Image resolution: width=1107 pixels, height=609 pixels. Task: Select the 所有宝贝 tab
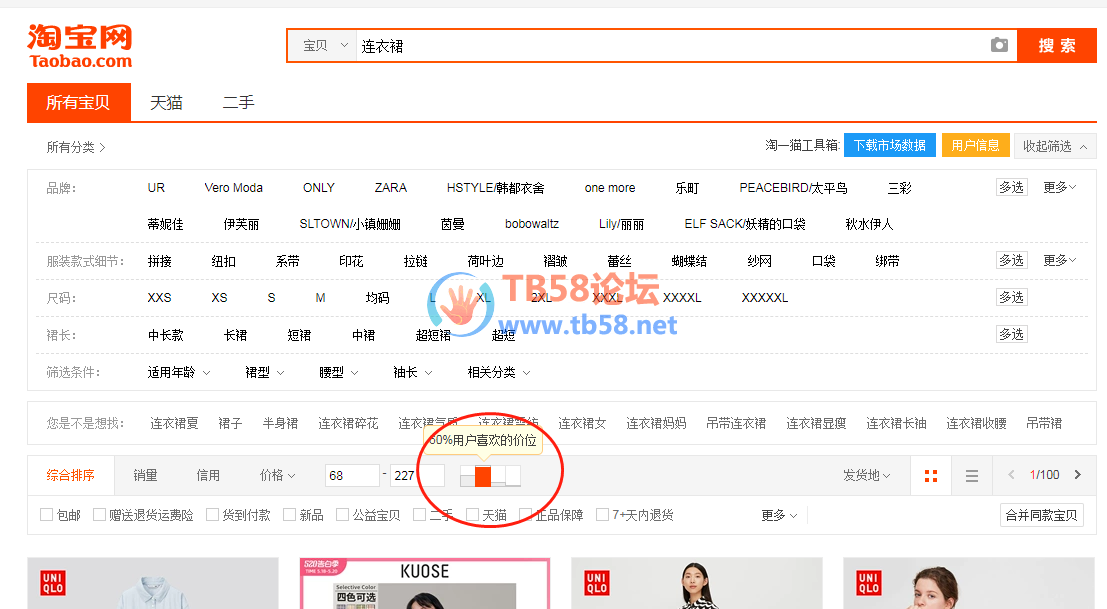79,102
